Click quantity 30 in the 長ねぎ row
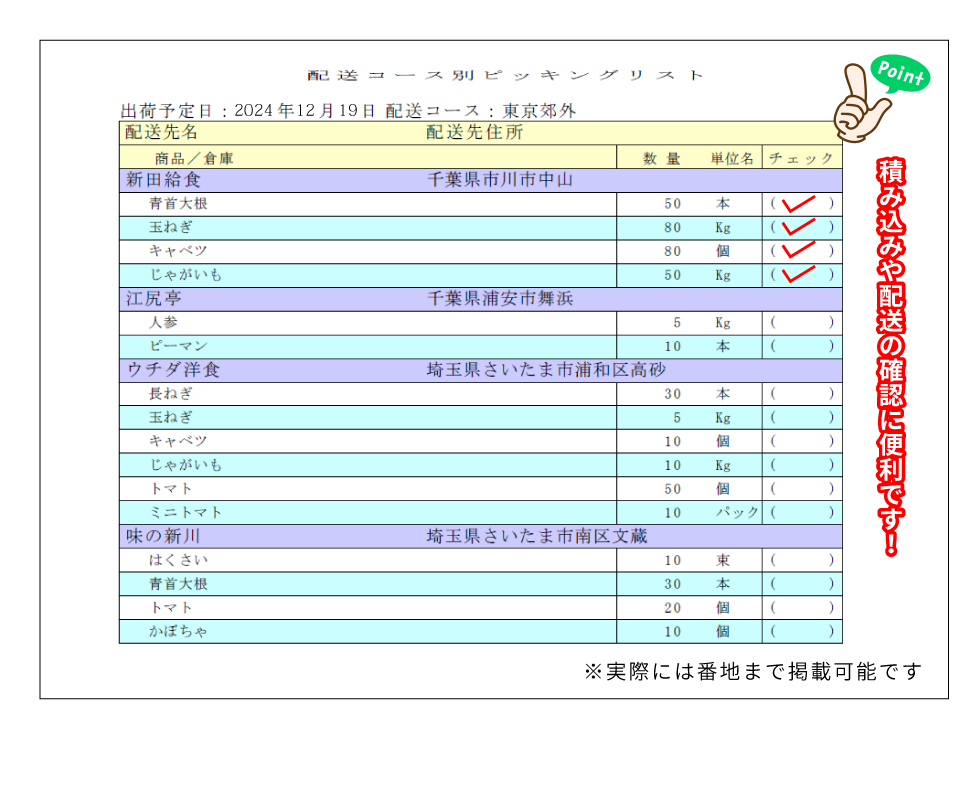Viewport: 980px width, 793px height. (x=672, y=394)
